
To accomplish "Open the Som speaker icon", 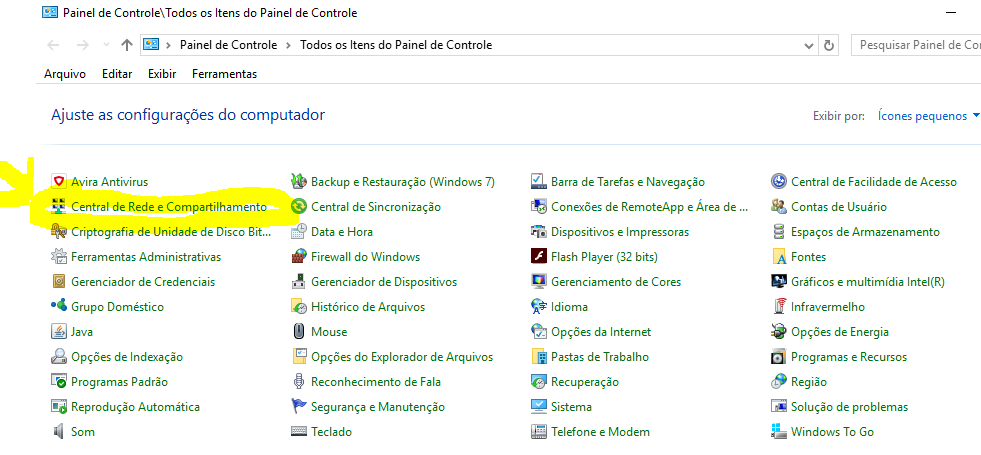I will tap(59, 432).
